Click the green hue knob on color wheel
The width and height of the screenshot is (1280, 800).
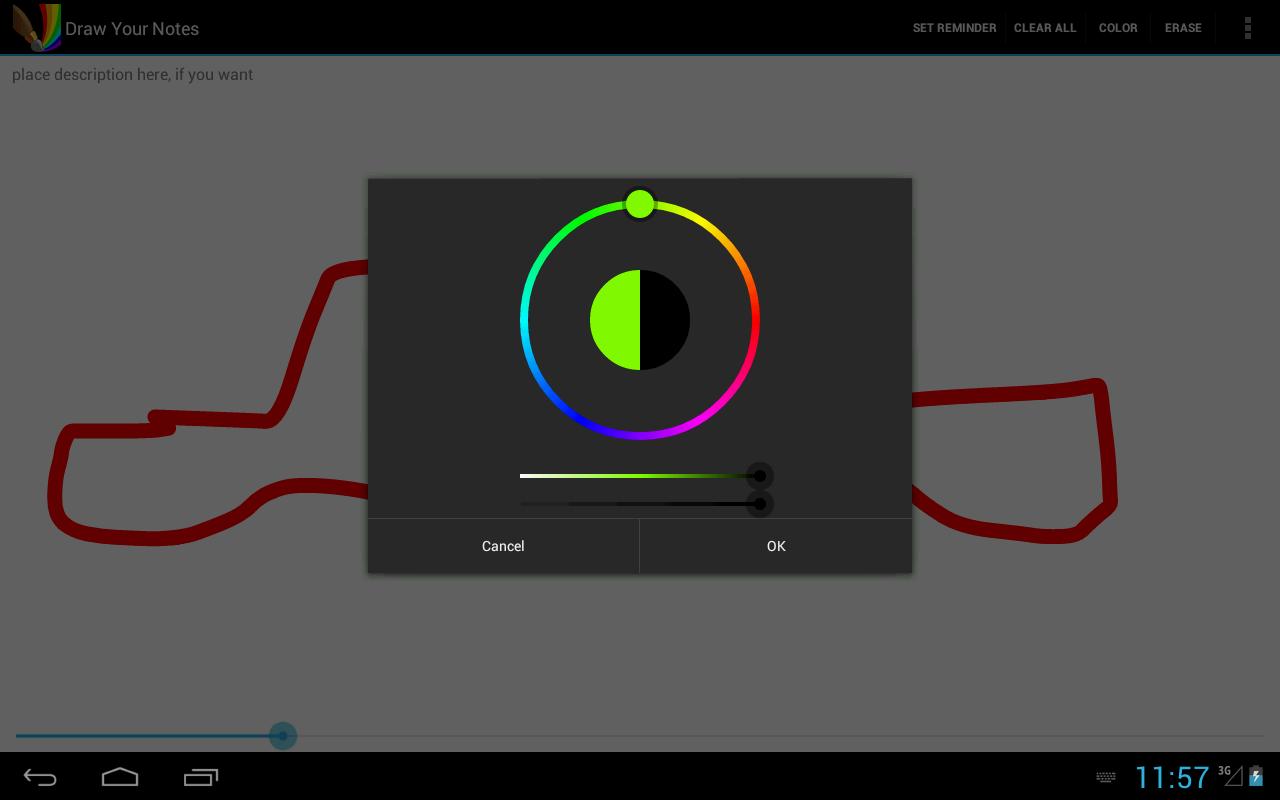[640, 204]
